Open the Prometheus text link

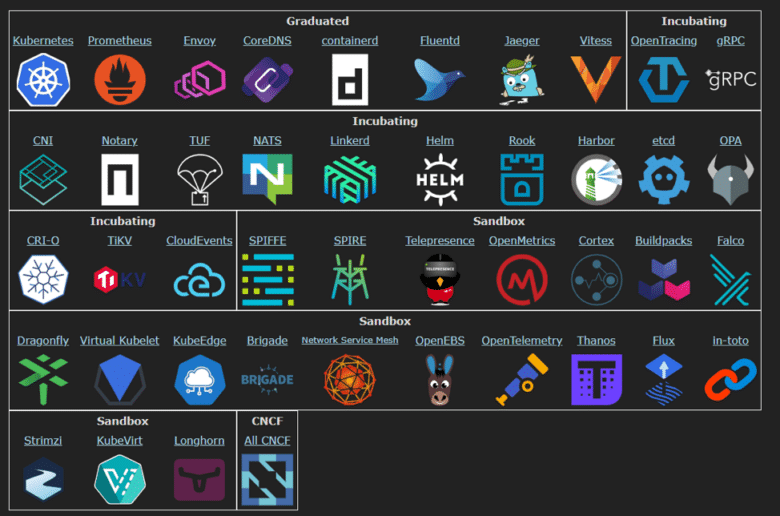pos(120,41)
